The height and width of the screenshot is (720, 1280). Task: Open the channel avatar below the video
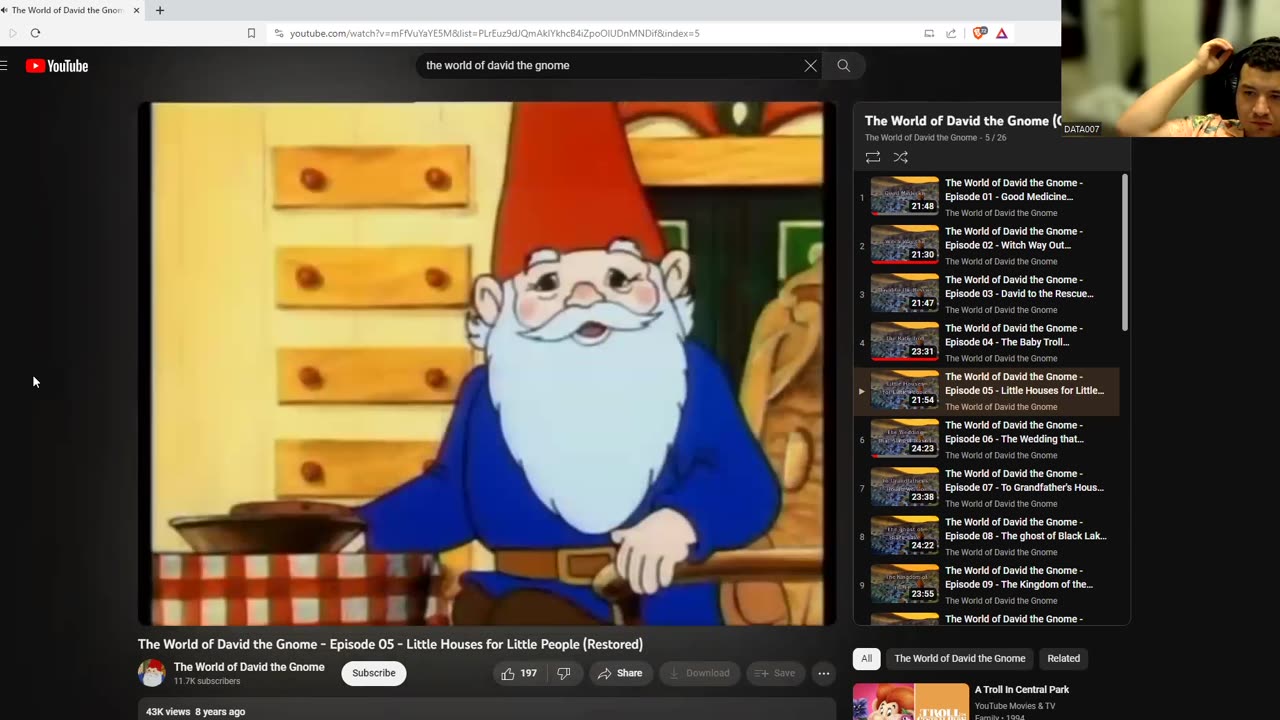click(x=152, y=673)
